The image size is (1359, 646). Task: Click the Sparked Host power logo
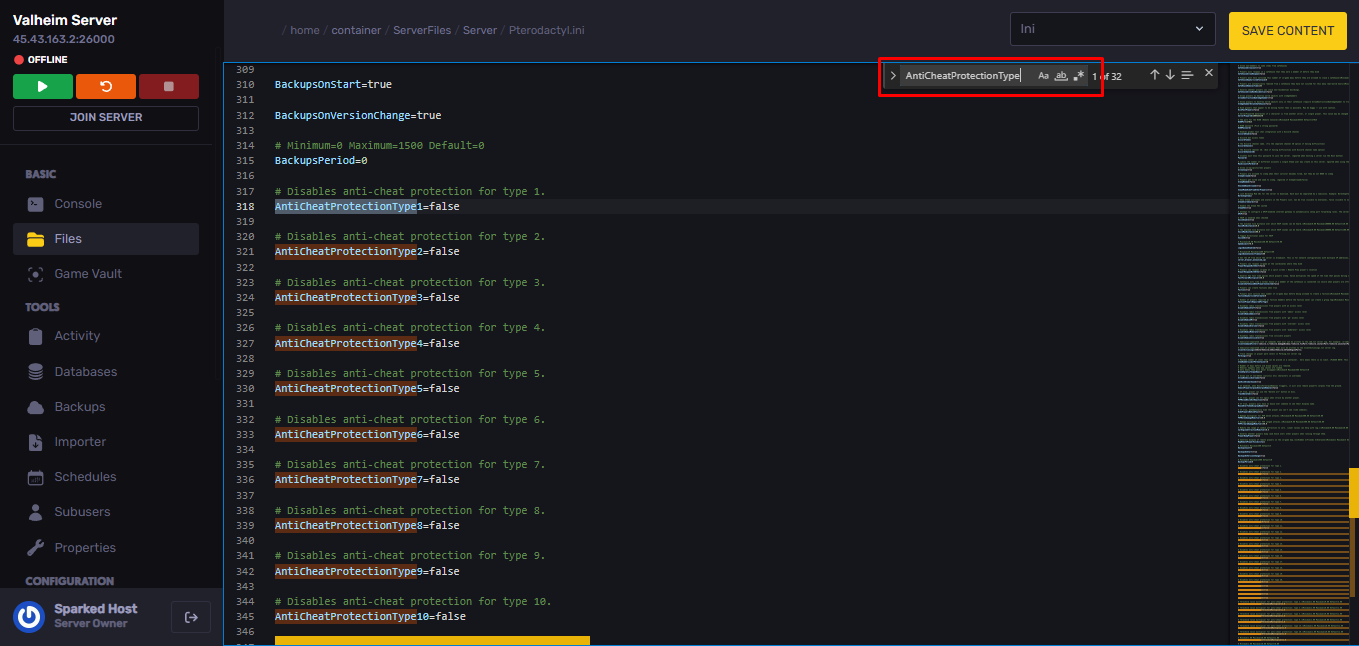point(29,617)
